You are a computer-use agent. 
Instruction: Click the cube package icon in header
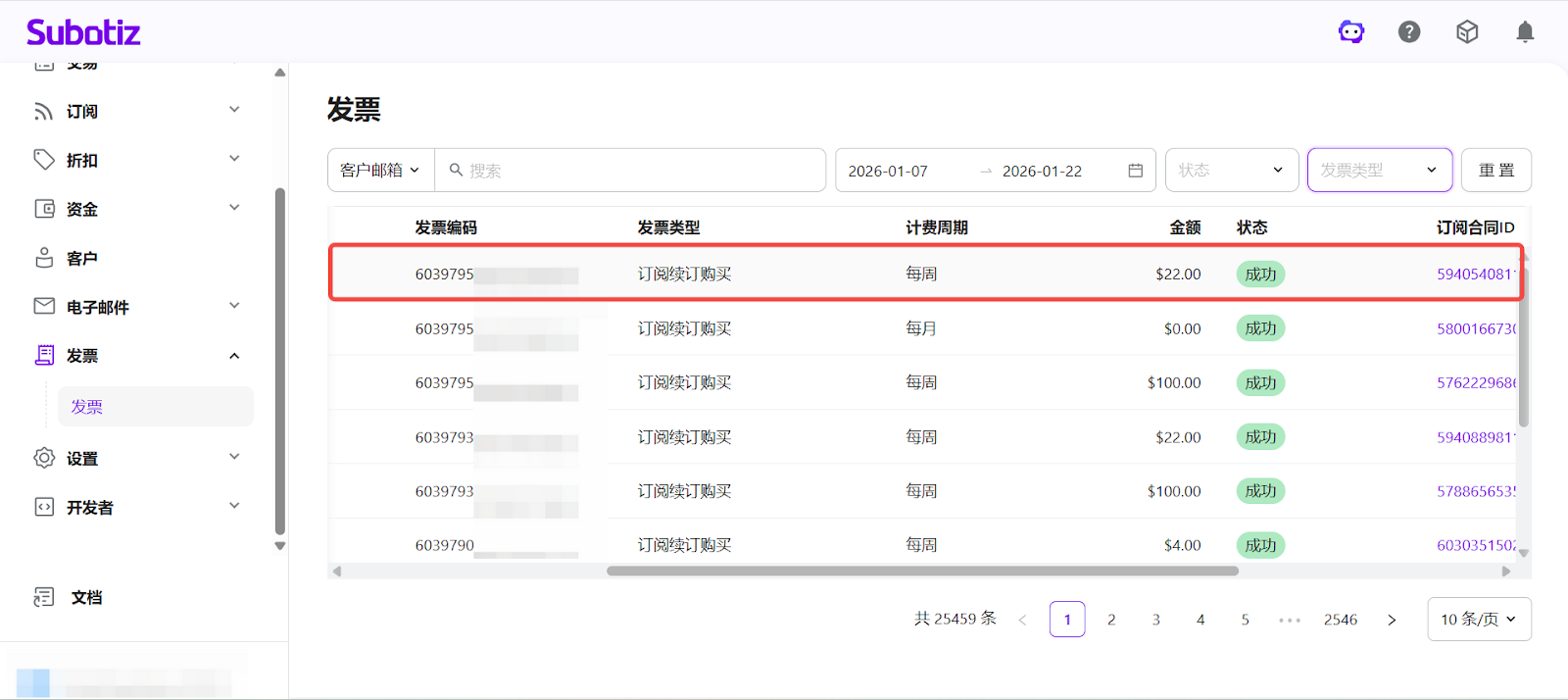(1467, 32)
